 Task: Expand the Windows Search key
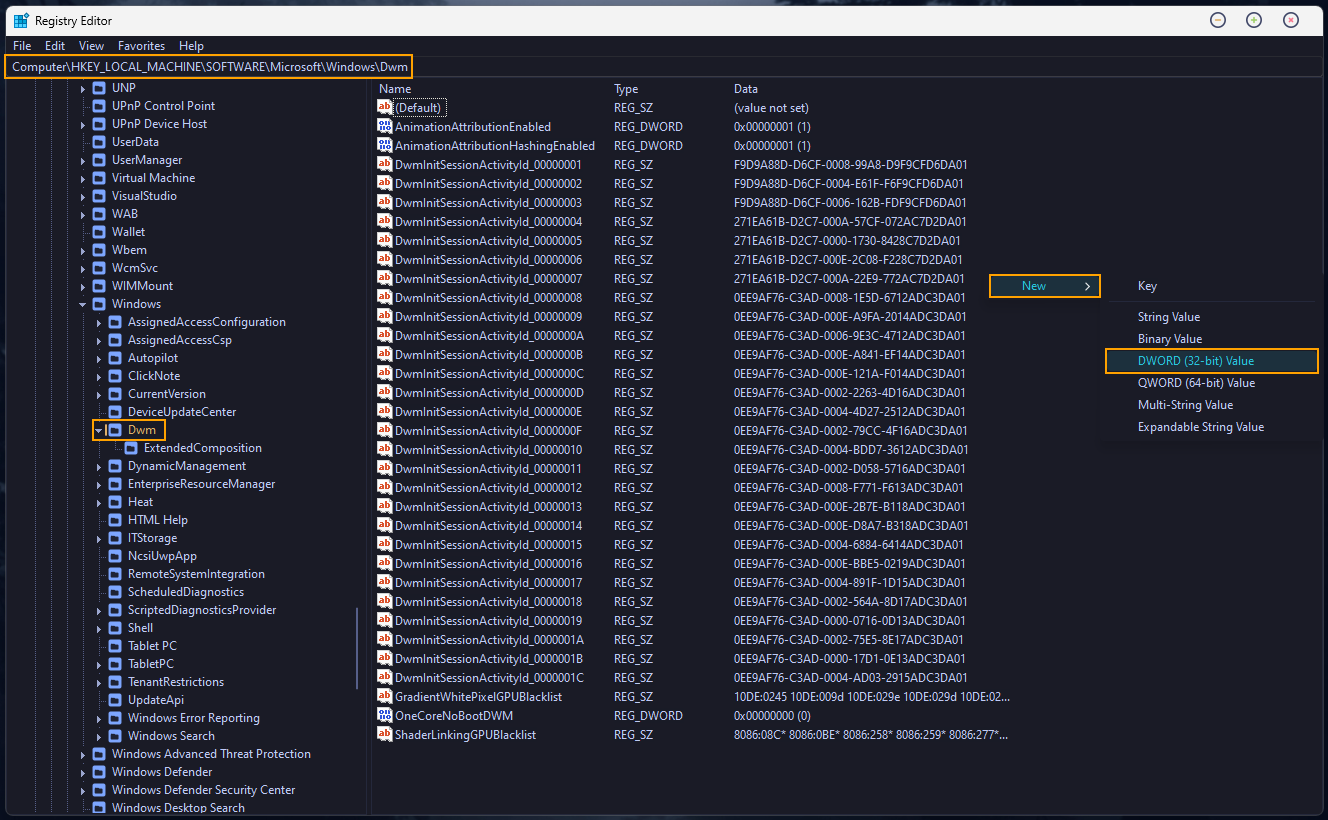pyautogui.click(x=99, y=736)
